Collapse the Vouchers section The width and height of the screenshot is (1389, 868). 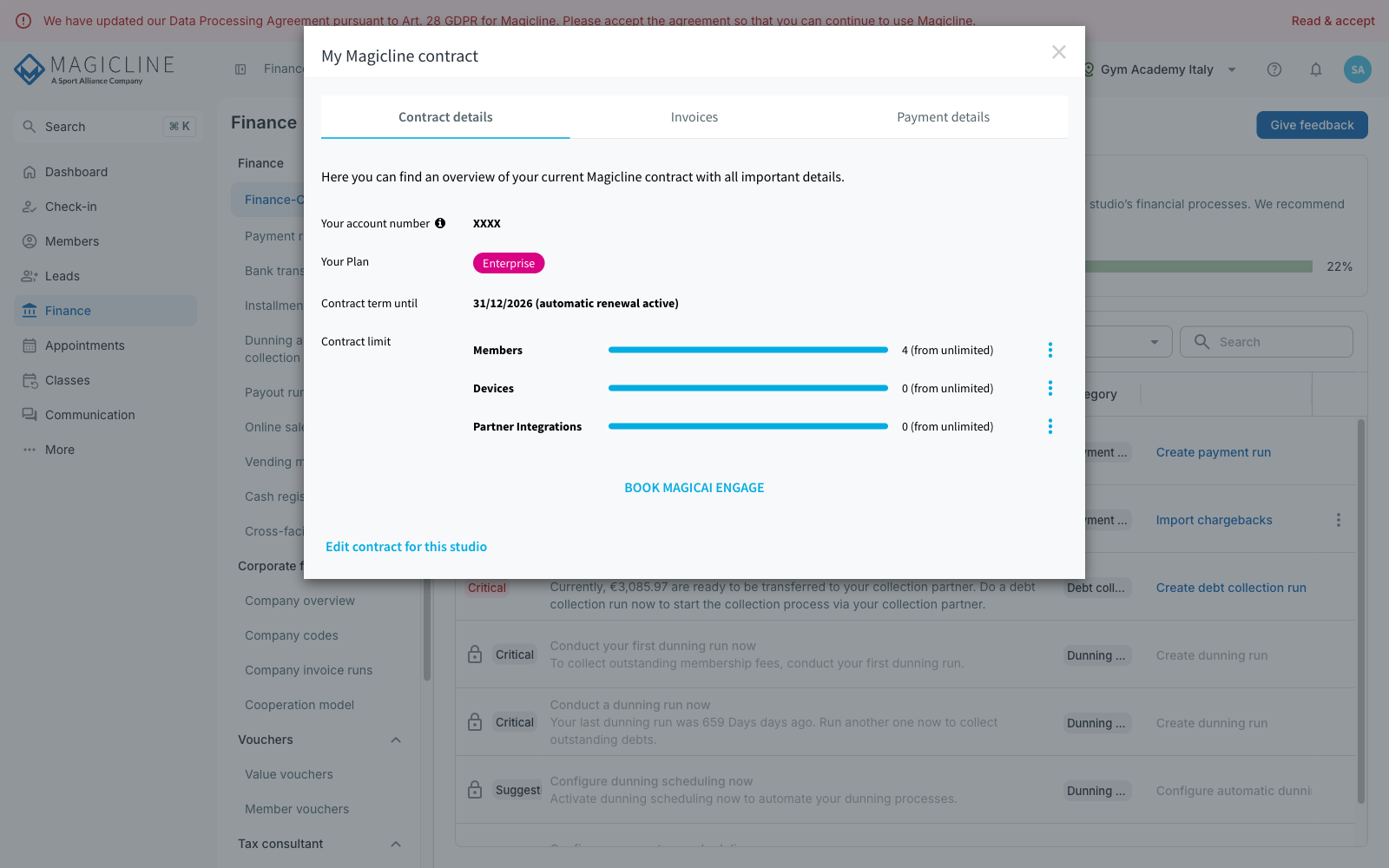coord(396,740)
